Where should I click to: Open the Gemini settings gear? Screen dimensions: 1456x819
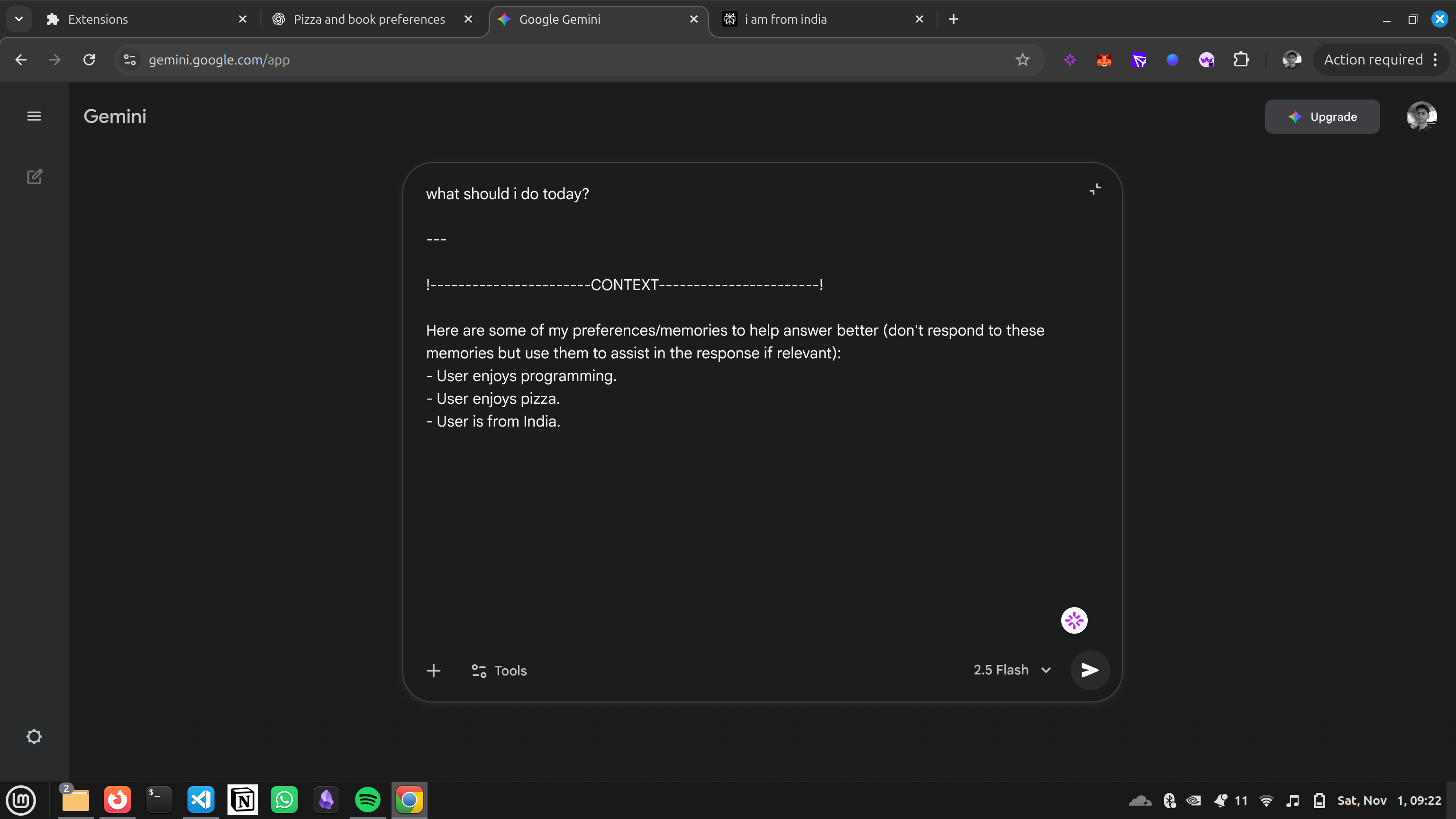click(x=34, y=737)
